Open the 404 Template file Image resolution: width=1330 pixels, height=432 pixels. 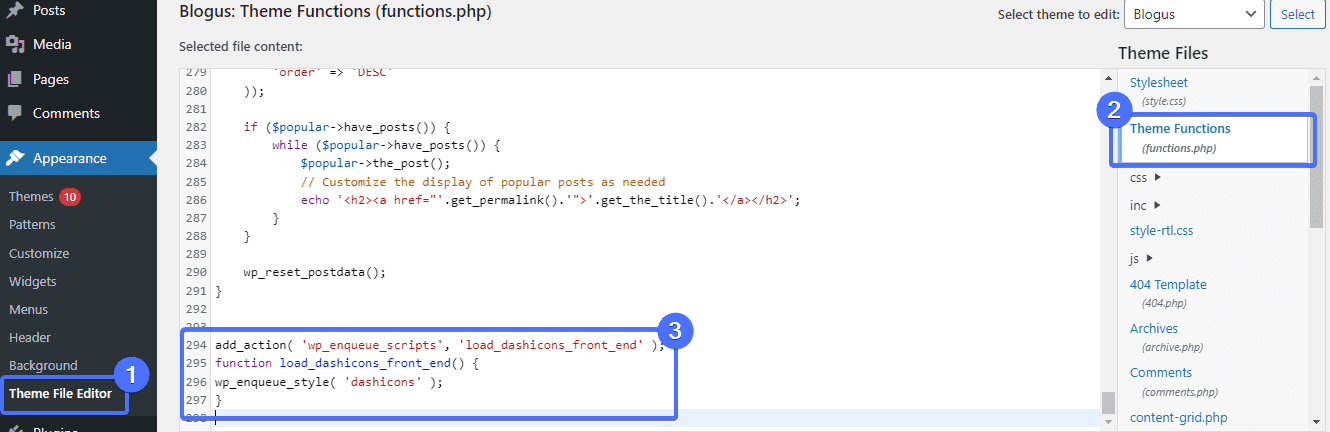pyautogui.click(x=1168, y=284)
